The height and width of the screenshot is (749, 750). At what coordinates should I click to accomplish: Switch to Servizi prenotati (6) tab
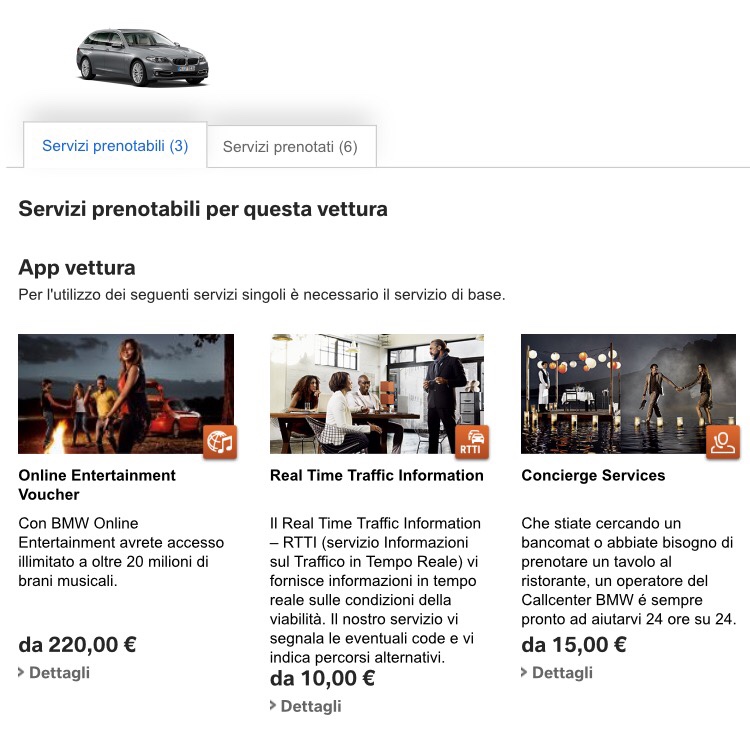(x=291, y=146)
